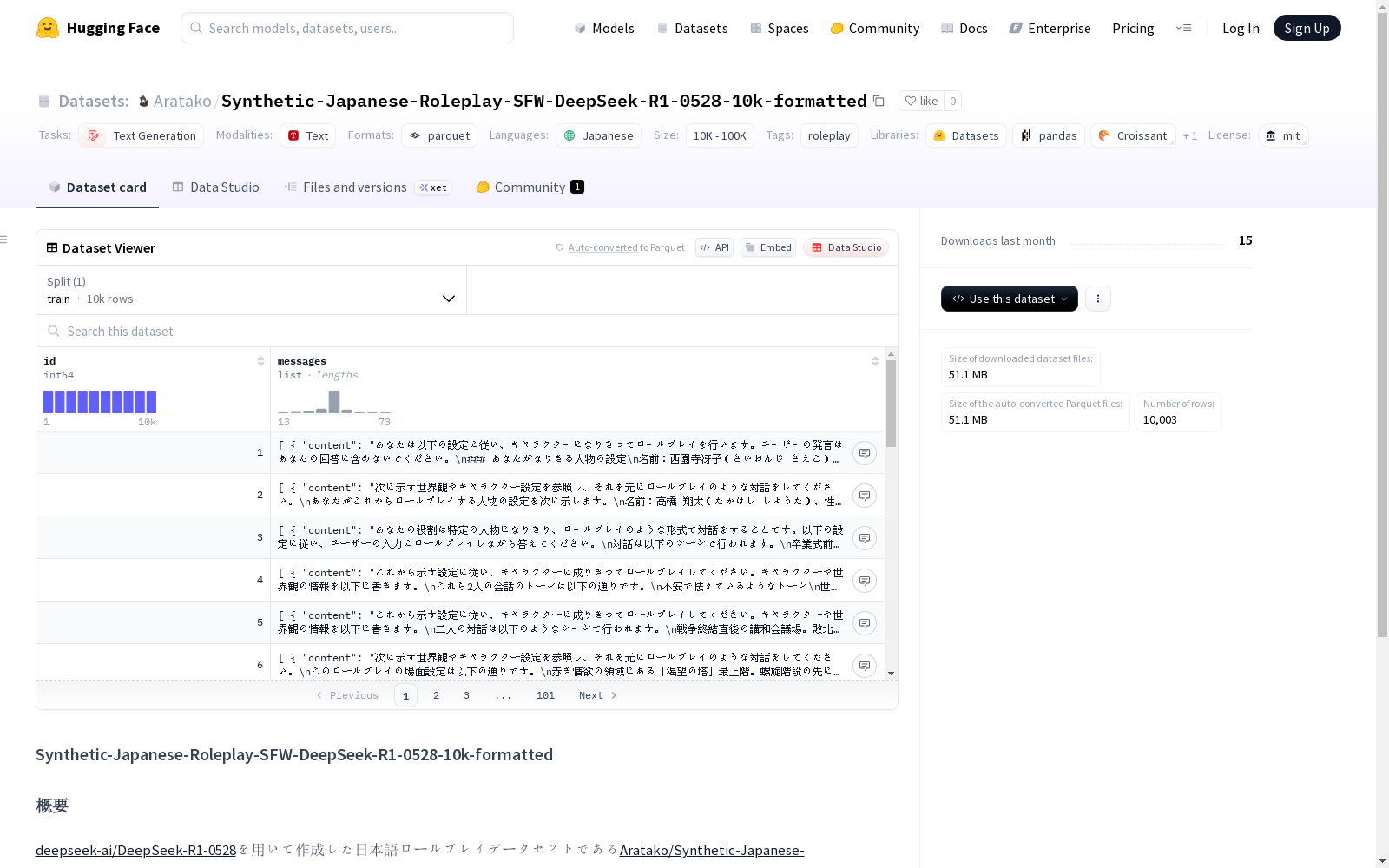1389x868 pixels.
Task: Click the messages lengths histogram
Action: pos(334,402)
